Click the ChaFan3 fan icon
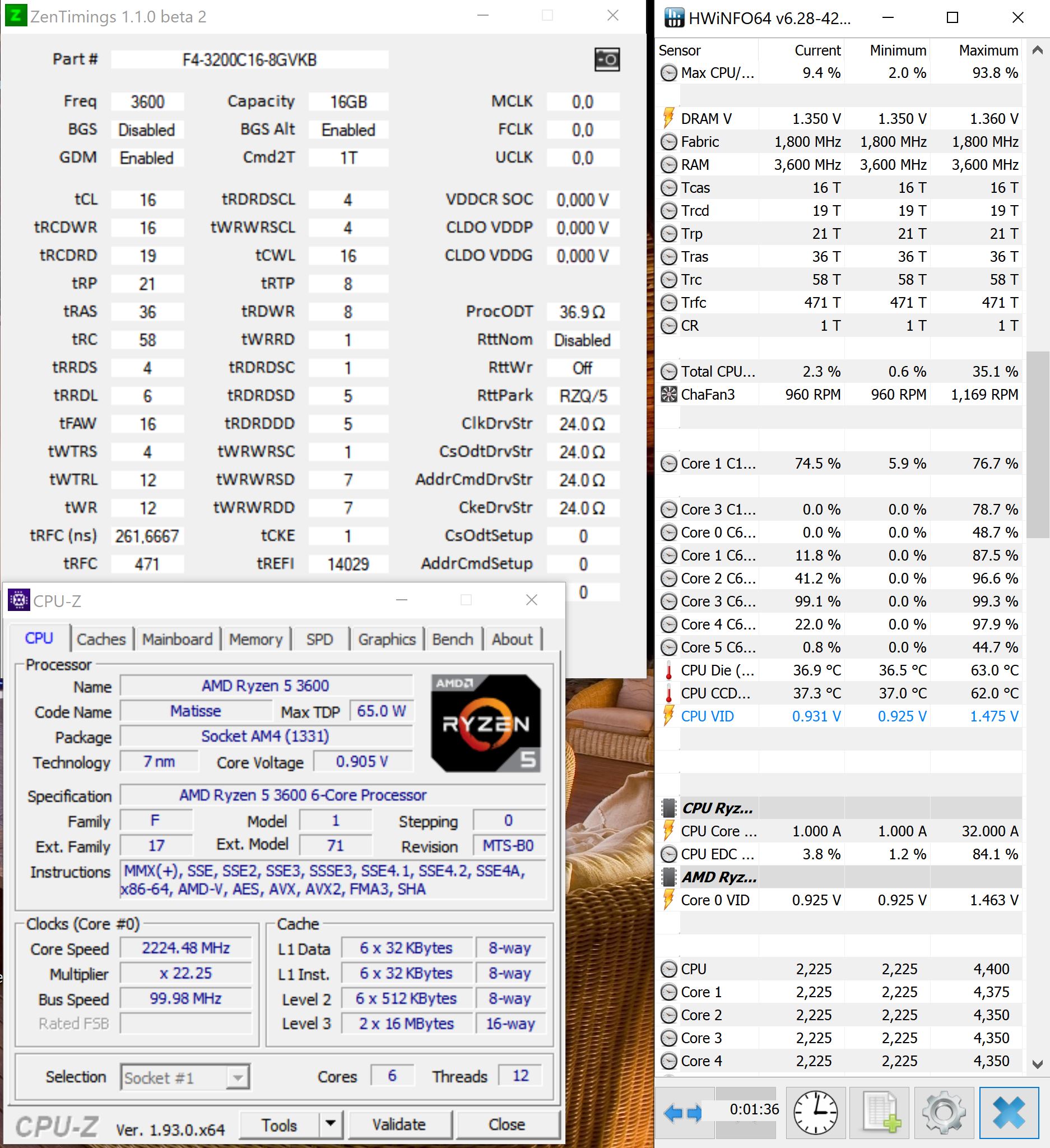This screenshot has width=1050, height=1148. pyautogui.click(x=668, y=394)
